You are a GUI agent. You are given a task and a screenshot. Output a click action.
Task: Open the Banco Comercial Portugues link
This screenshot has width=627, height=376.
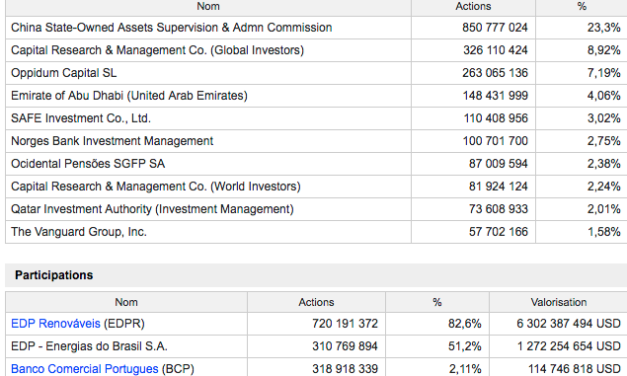84,368
